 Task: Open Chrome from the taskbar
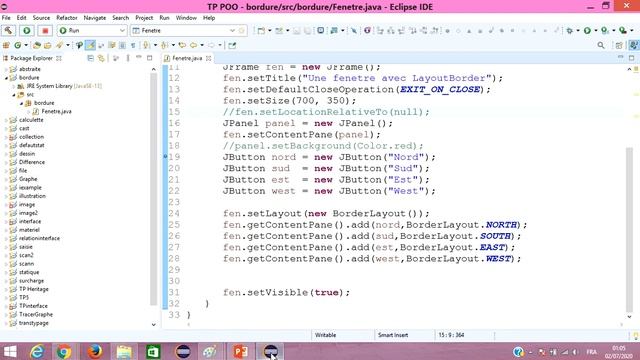[x=64, y=351]
